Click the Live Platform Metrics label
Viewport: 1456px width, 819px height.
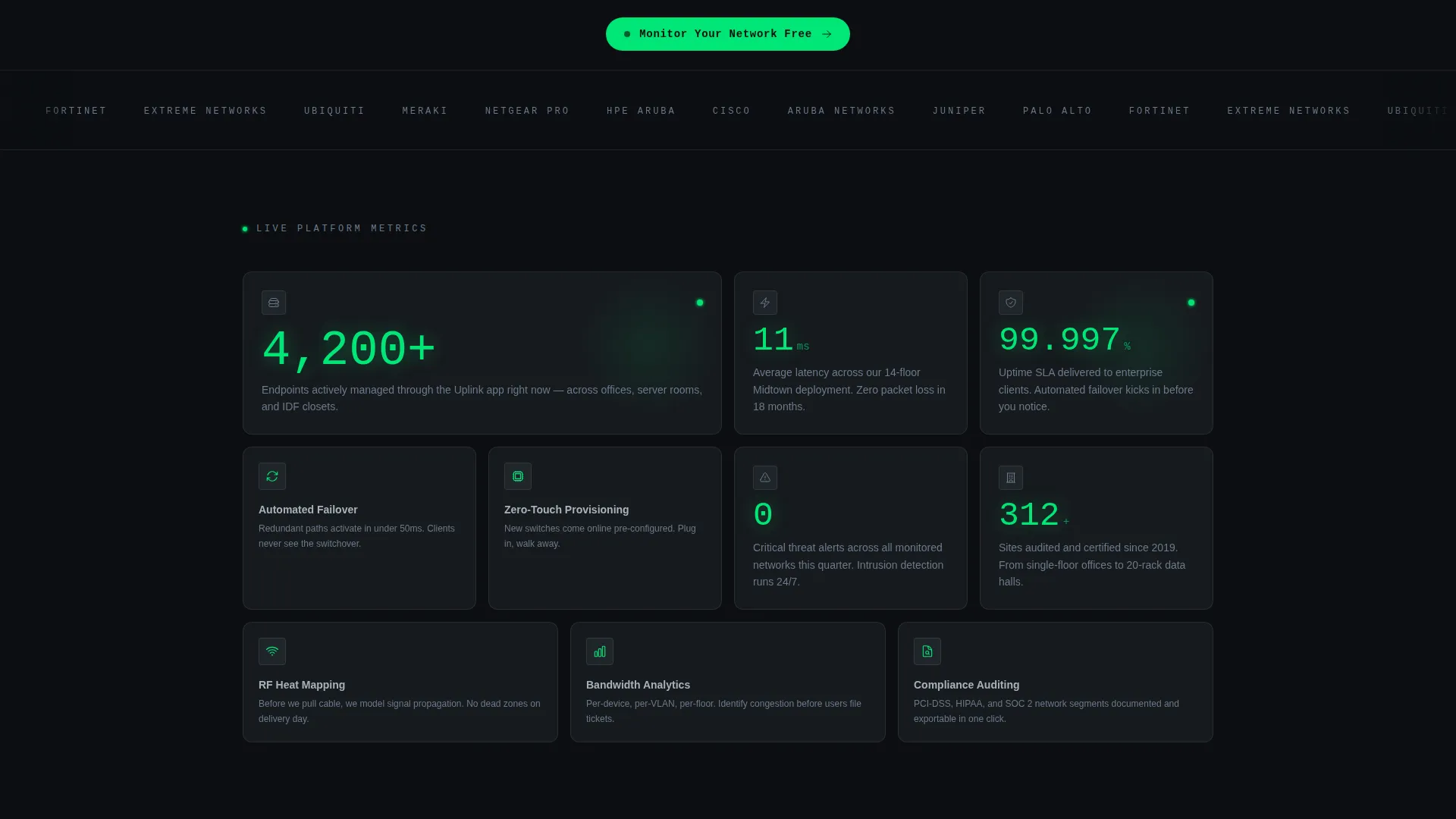(342, 228)
